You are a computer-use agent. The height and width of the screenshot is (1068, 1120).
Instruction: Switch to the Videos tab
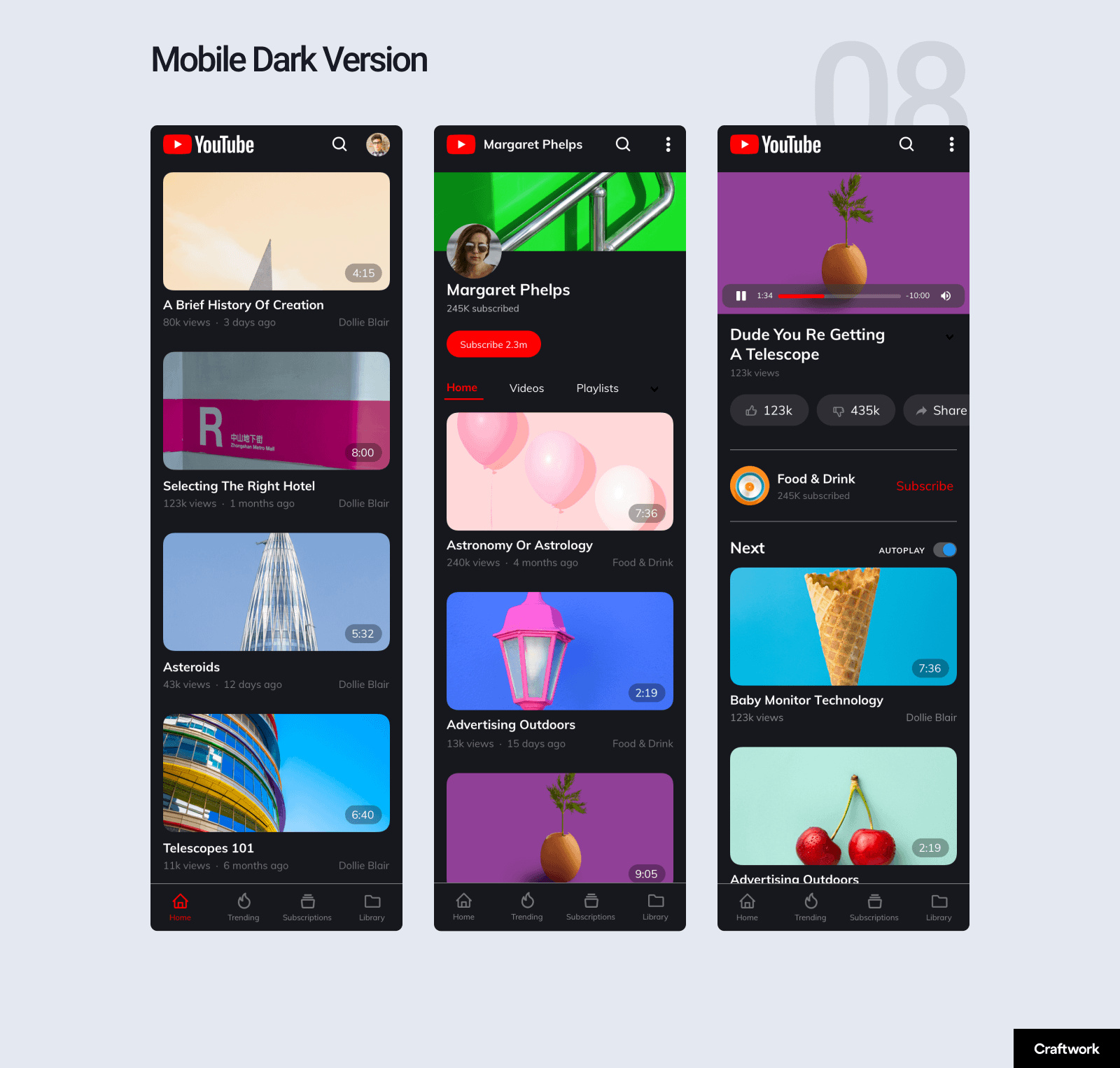(526, 388)
